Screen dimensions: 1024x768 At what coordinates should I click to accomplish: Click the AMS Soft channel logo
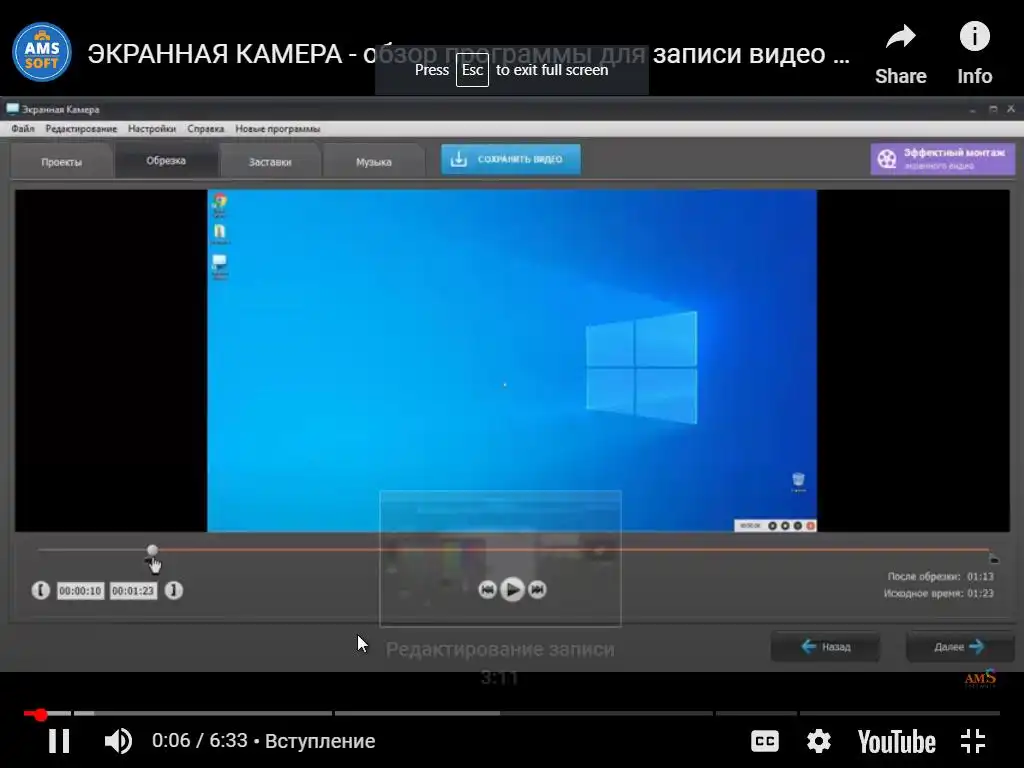[42, 52]
